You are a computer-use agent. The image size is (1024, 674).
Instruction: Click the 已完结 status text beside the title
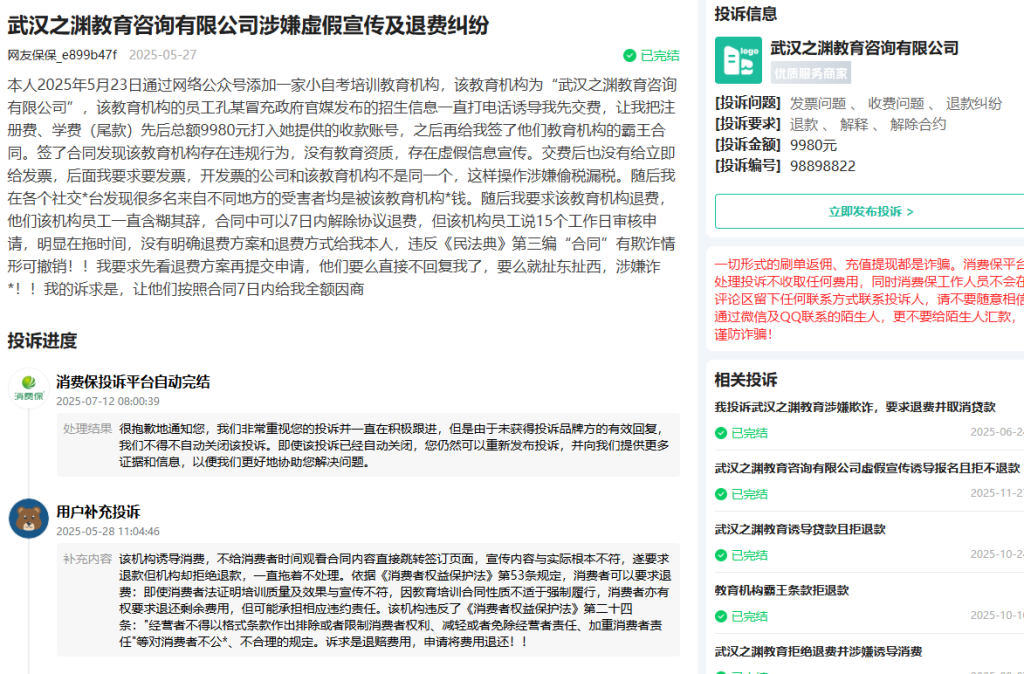(x=660, y=56)
